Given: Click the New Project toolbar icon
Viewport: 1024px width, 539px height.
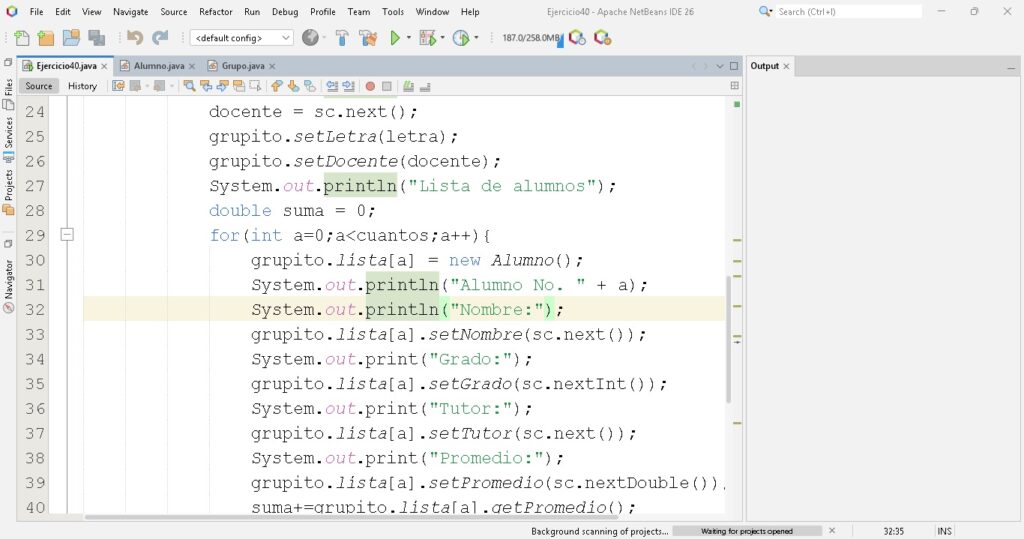Looking at the screenshot, I should click(x=46, y=38).
